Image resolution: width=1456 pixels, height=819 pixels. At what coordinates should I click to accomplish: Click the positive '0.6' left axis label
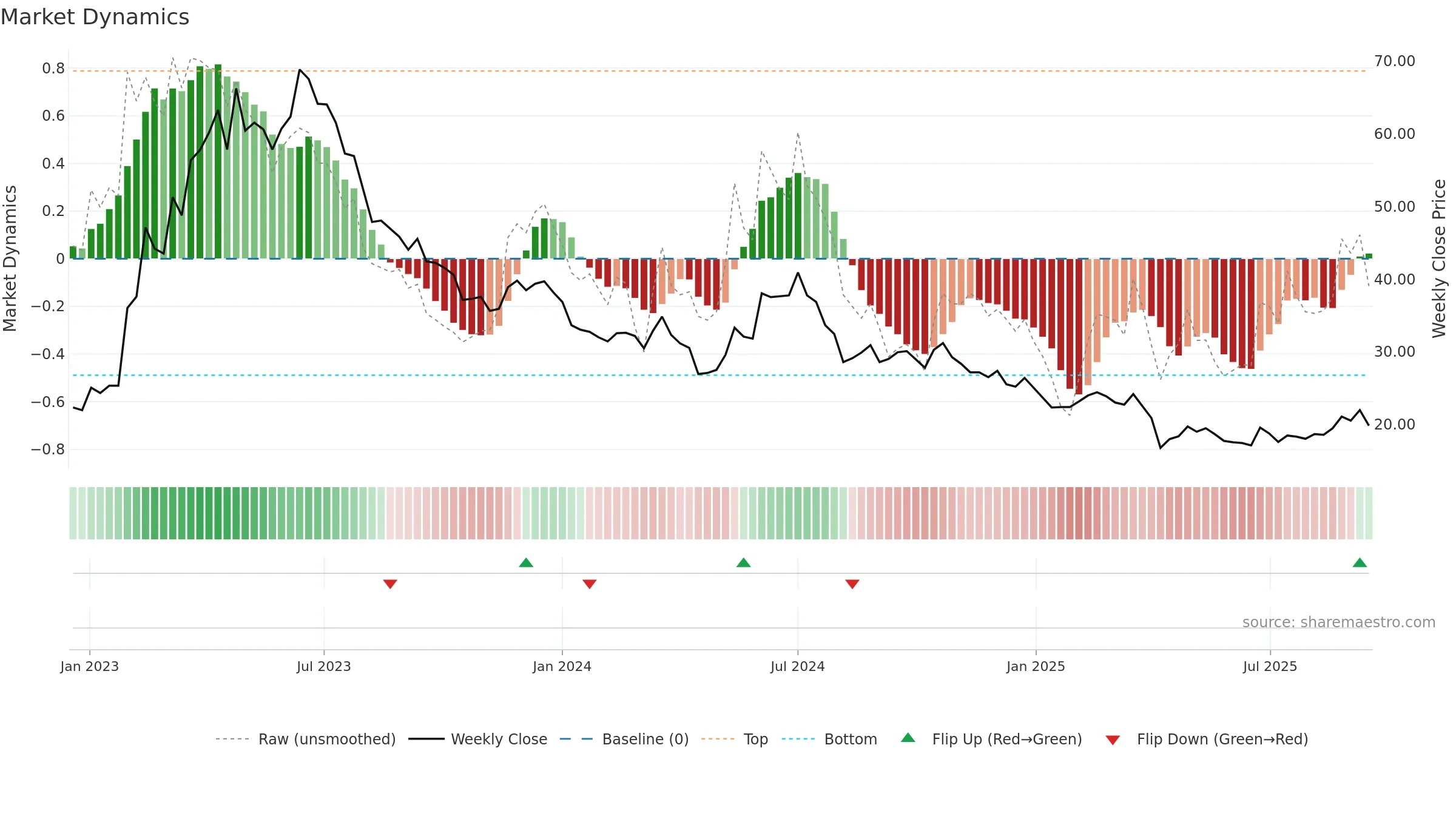(x=53, y=116)
